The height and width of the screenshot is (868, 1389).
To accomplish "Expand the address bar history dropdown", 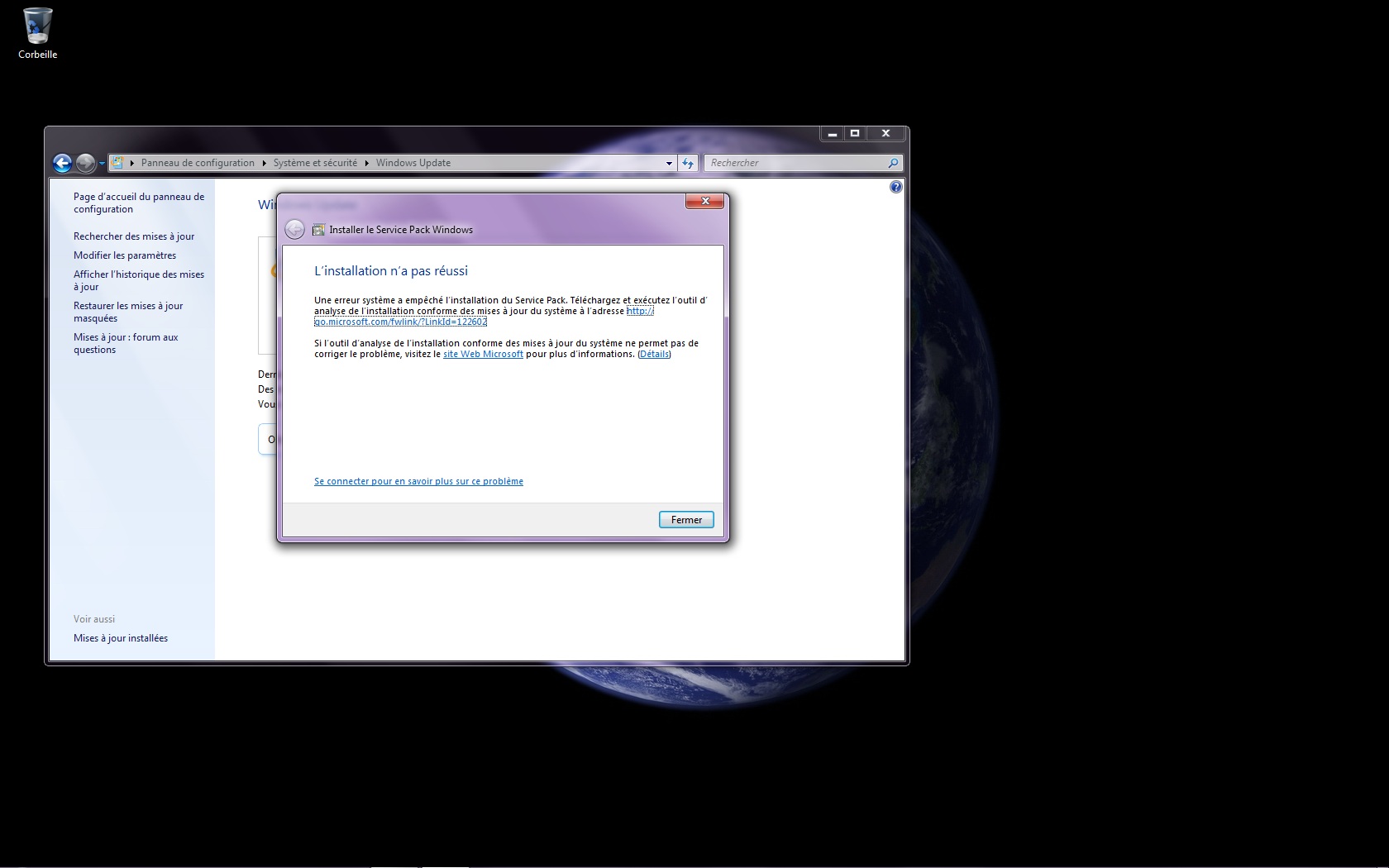I will [669, 163].
